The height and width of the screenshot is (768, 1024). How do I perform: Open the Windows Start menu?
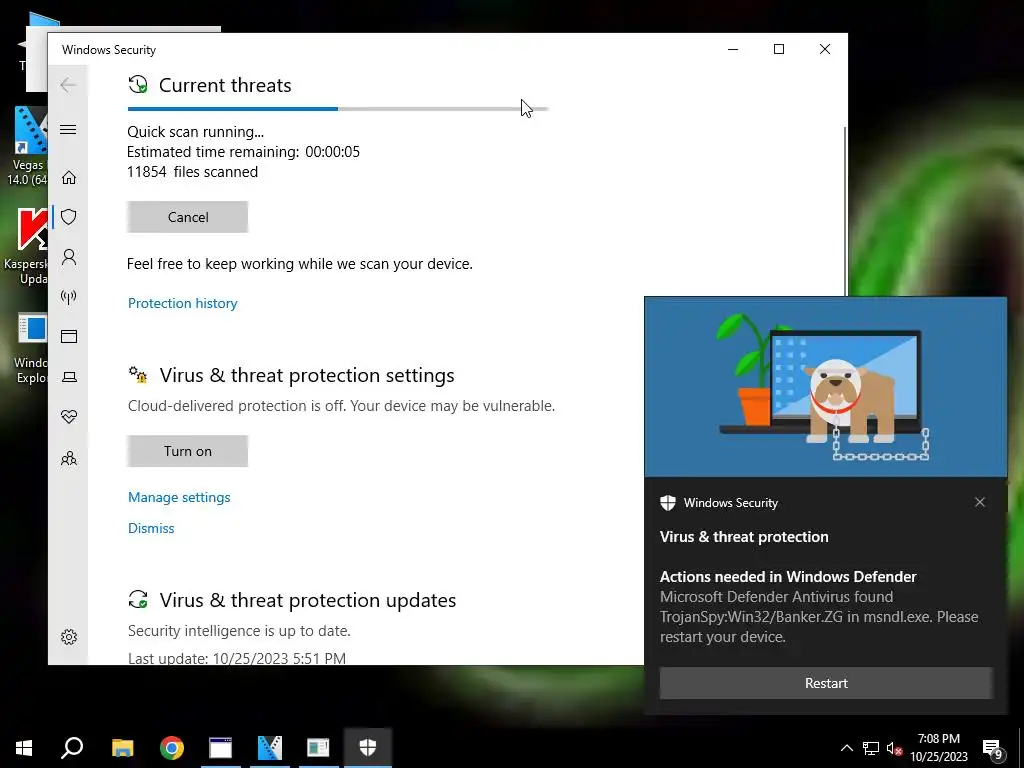click(24, 748)
